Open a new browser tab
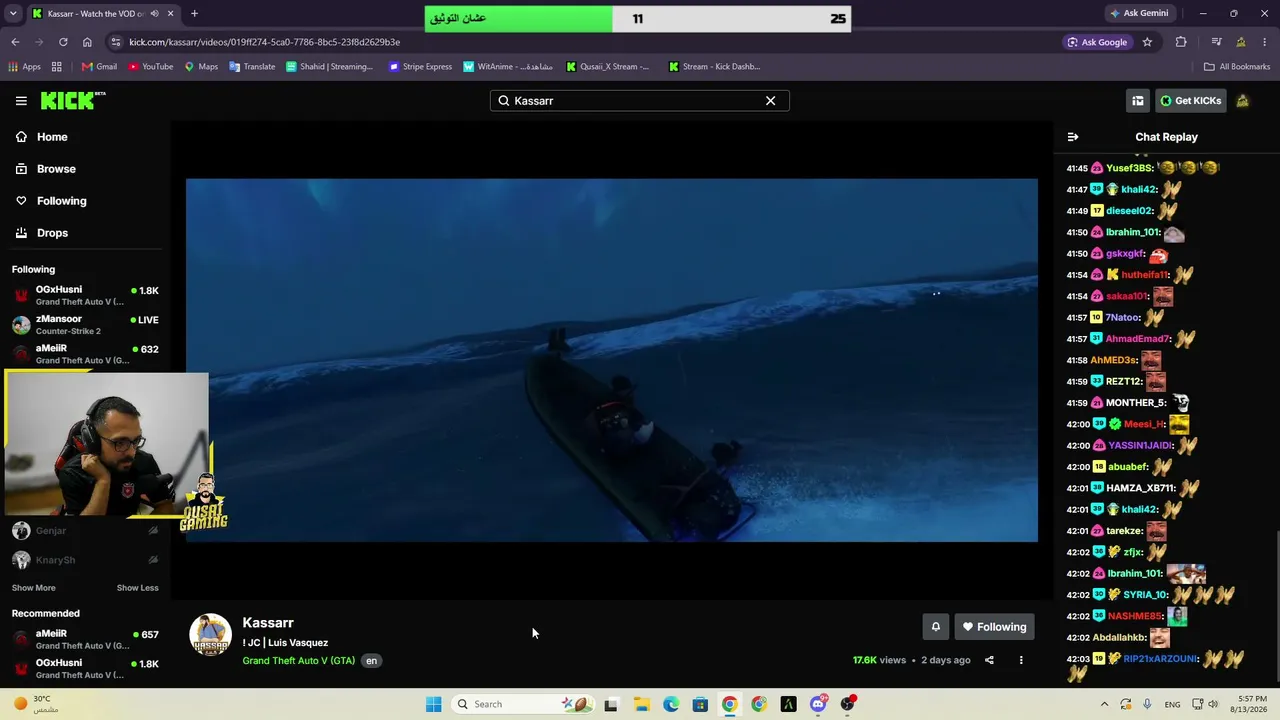This screenshot has width=1280, height=720. 194,14
